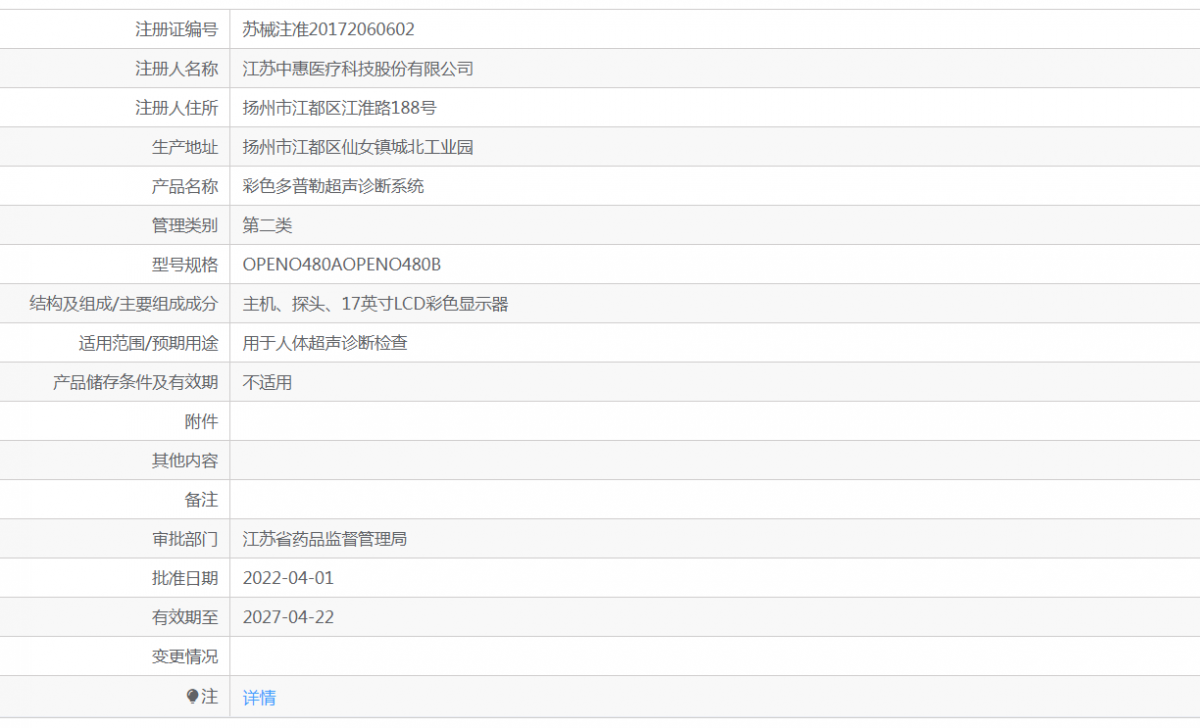The height and width of the screenshot is (728, 1200).
Task: Select intended use 用于人体超声诊断检查
Action: tap(325, 343)
